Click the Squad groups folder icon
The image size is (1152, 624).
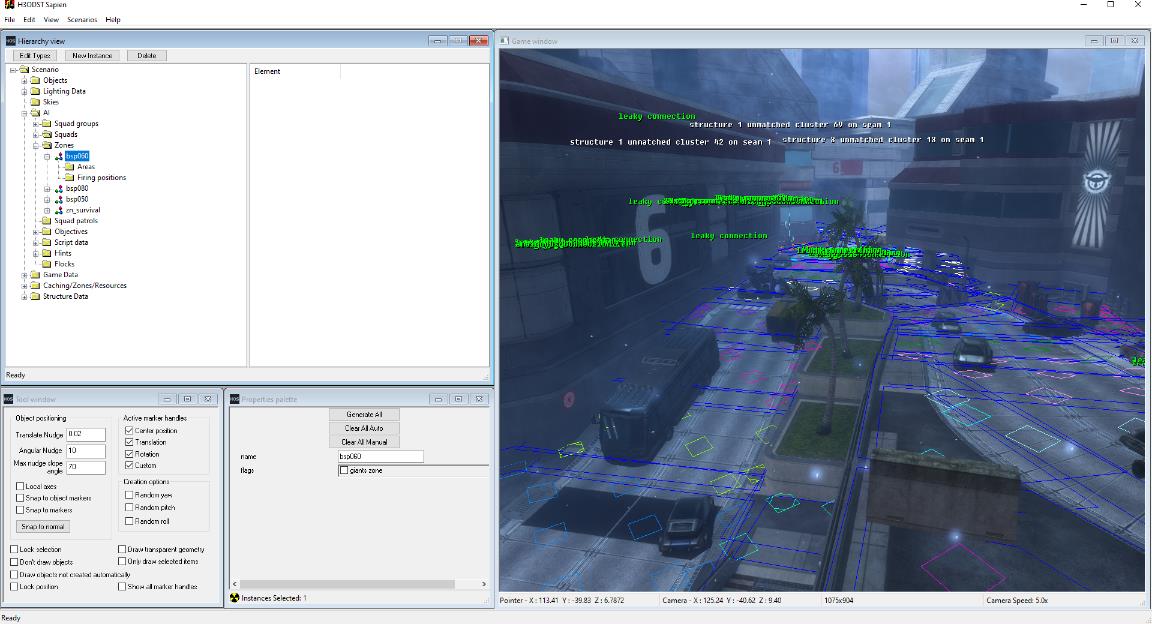46,123
